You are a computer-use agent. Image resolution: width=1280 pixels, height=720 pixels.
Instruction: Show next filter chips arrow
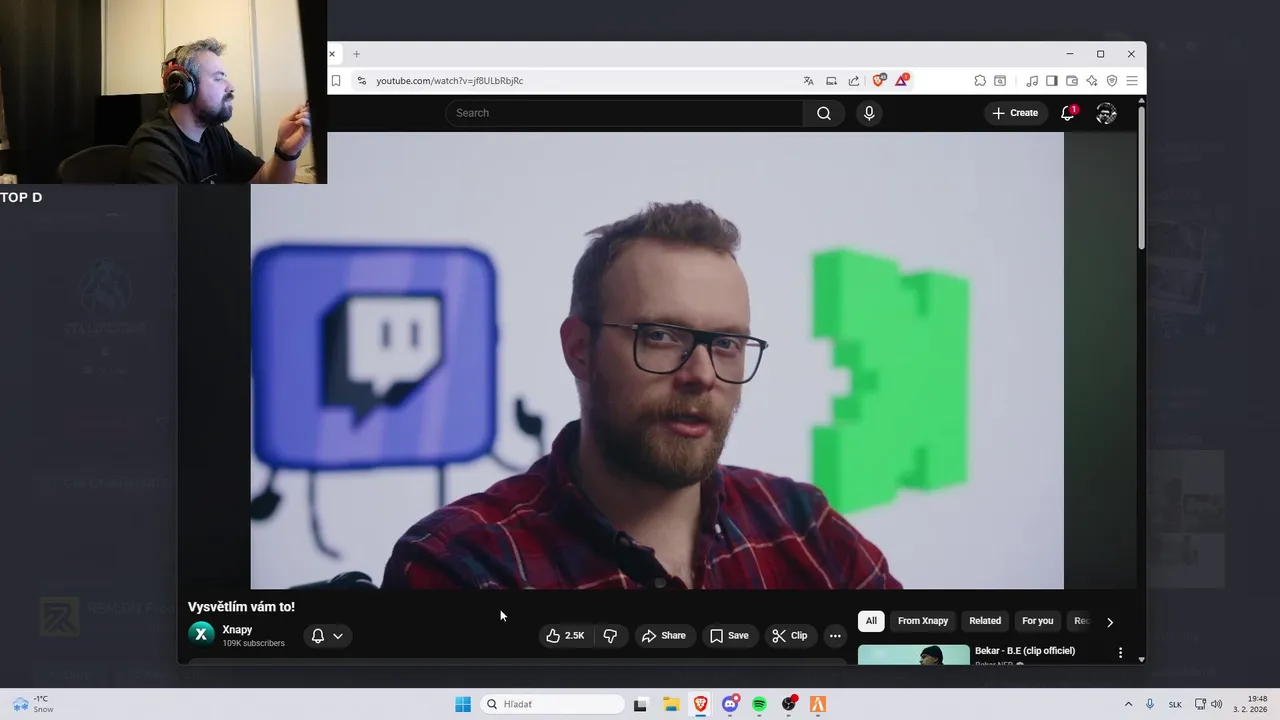1109,622
